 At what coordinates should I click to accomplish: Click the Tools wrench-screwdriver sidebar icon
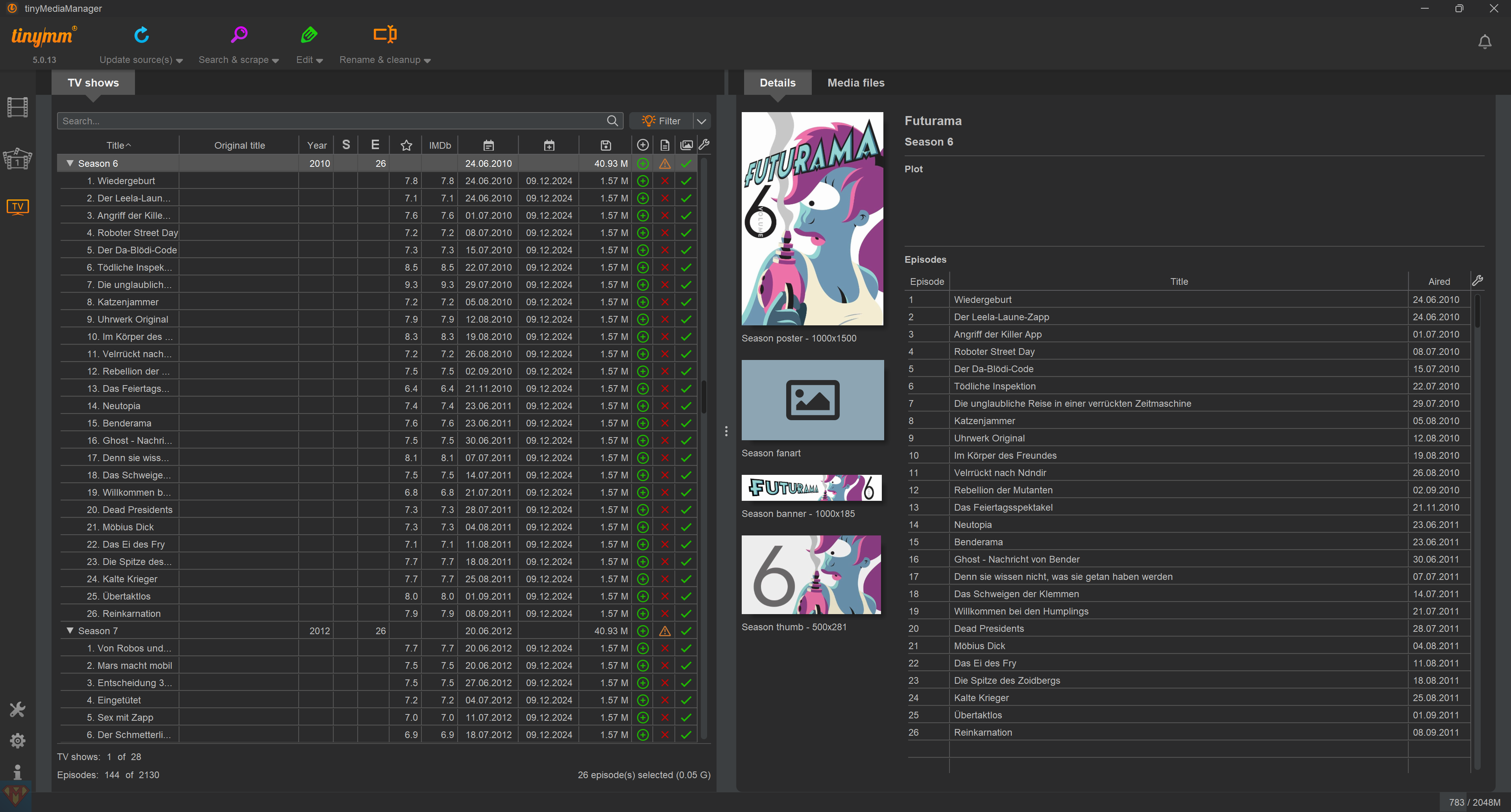click(18, 709)
